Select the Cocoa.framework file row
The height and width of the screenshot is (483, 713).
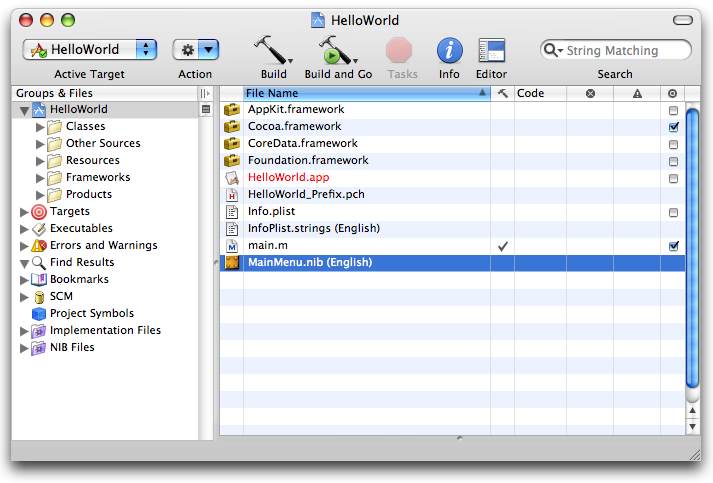click(452, 126)
